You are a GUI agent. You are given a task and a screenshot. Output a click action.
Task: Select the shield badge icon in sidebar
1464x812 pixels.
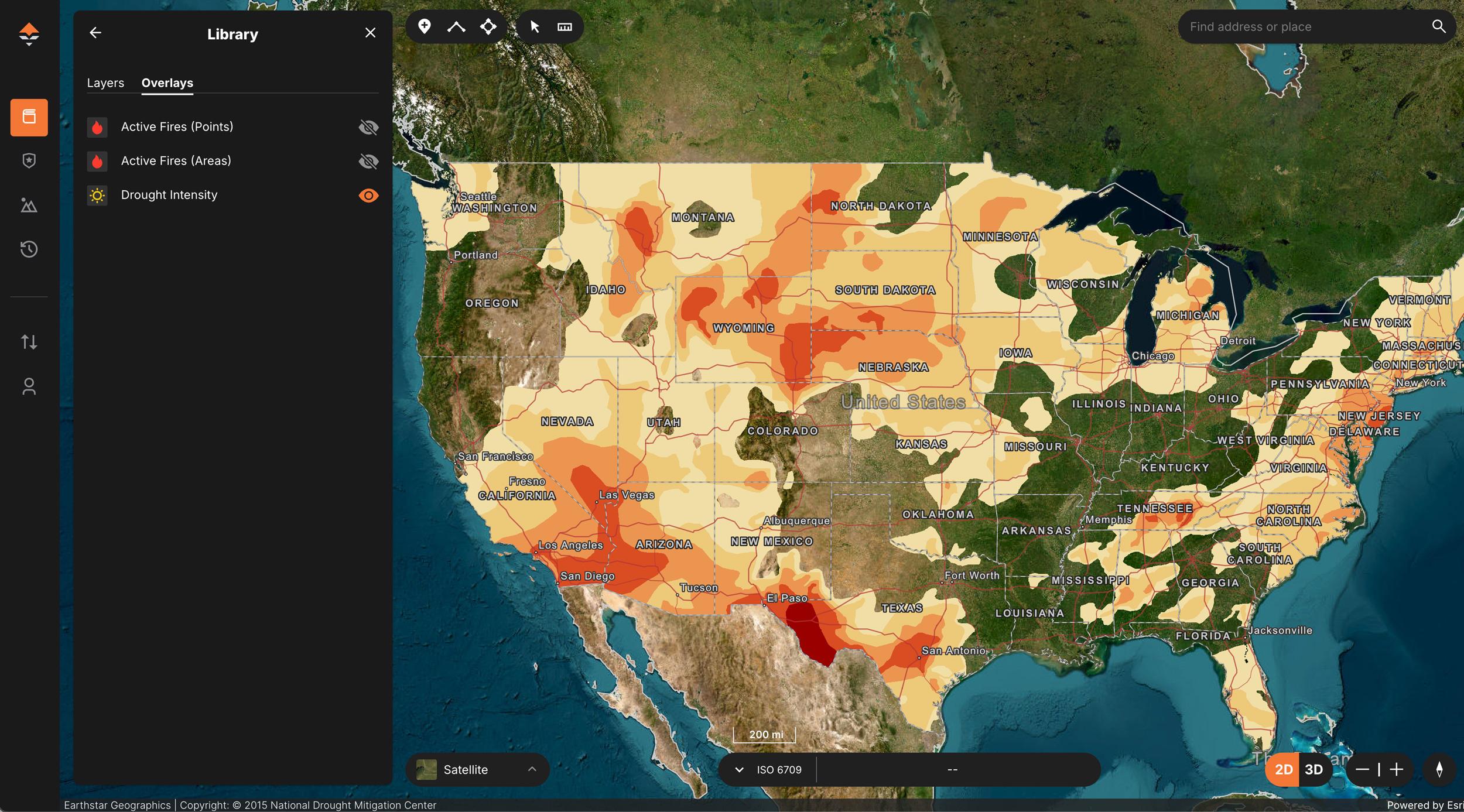29,160
